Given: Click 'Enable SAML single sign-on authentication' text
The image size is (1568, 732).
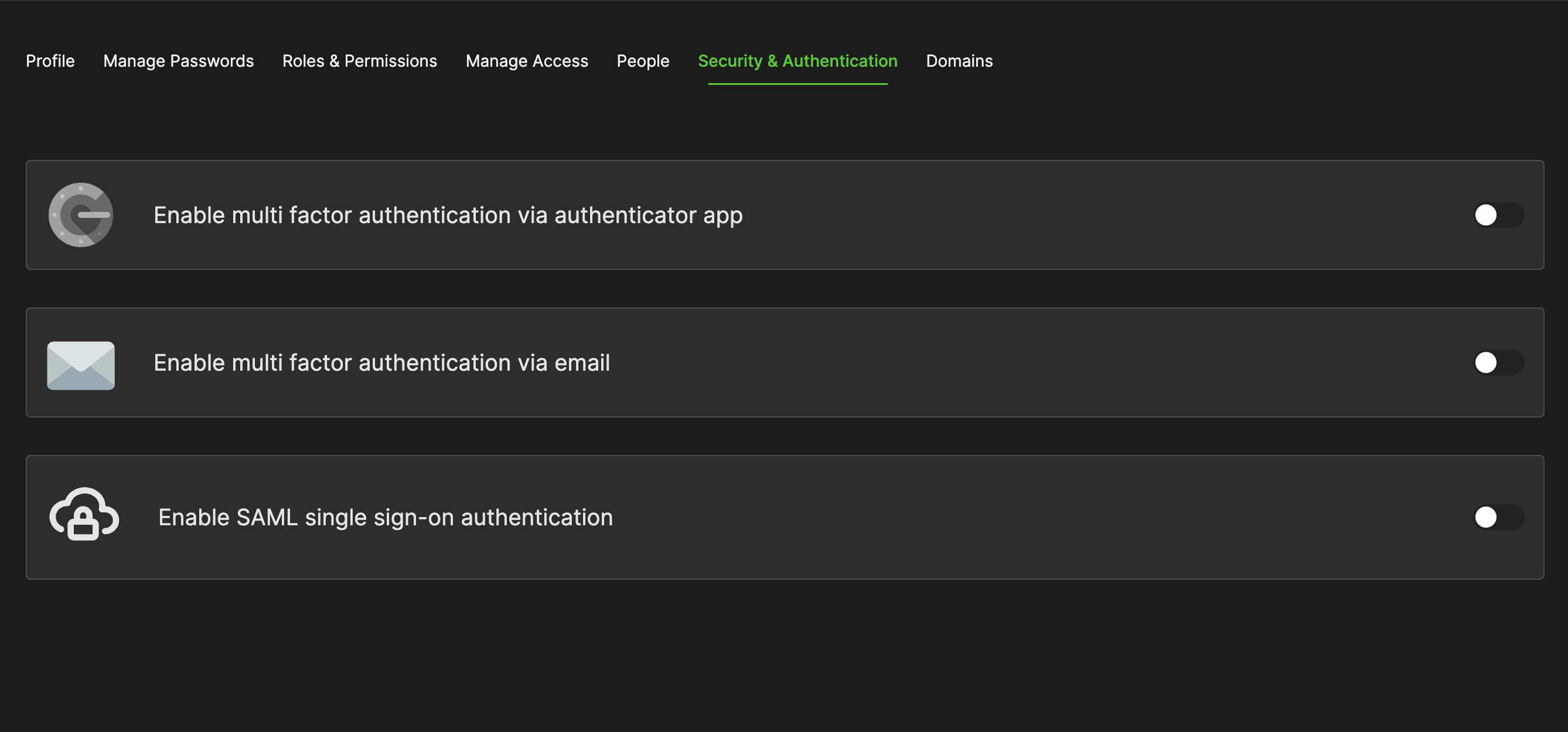Looking at the screenshot, I should pos(386,518).
